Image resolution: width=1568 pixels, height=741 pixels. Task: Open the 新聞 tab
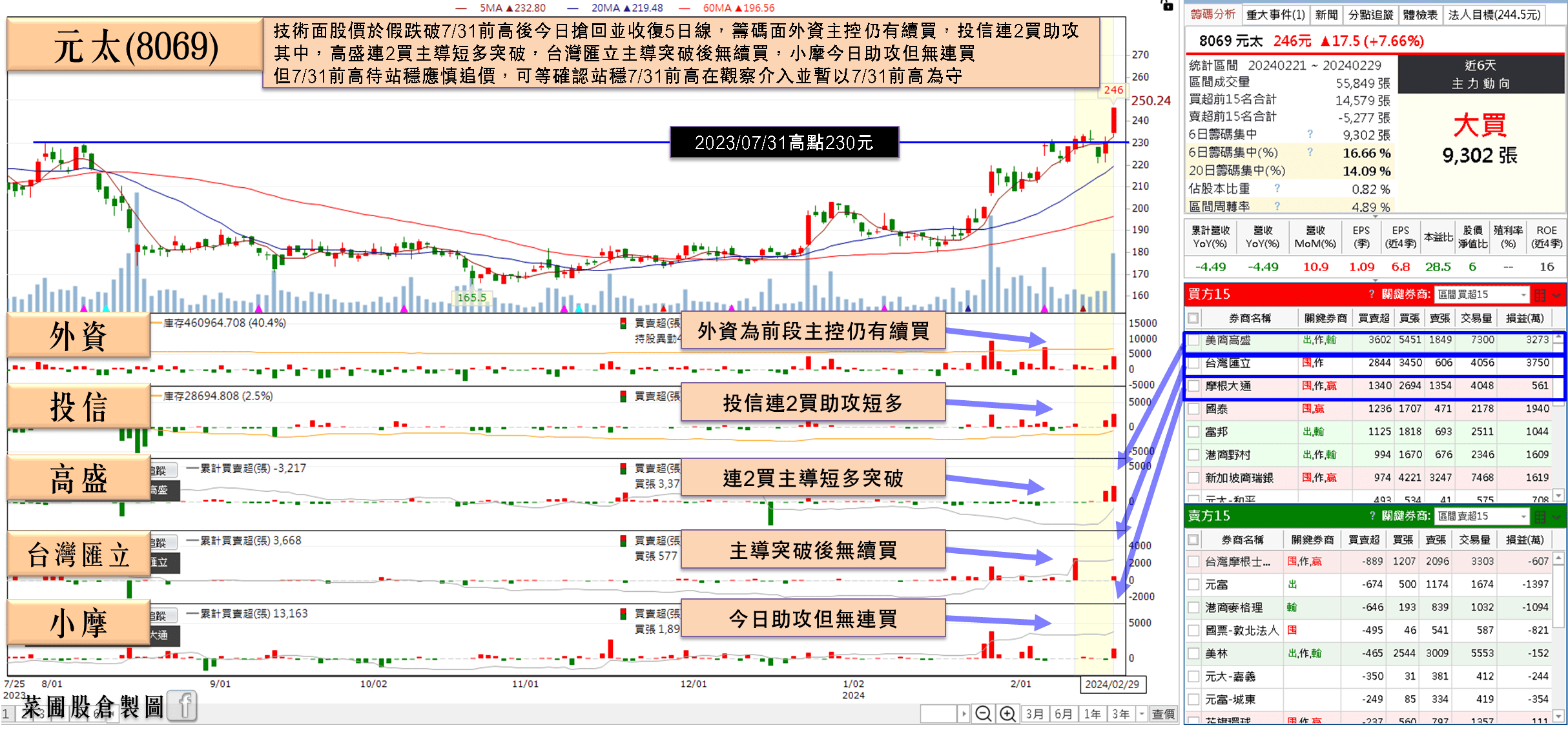coord(1326,15)
